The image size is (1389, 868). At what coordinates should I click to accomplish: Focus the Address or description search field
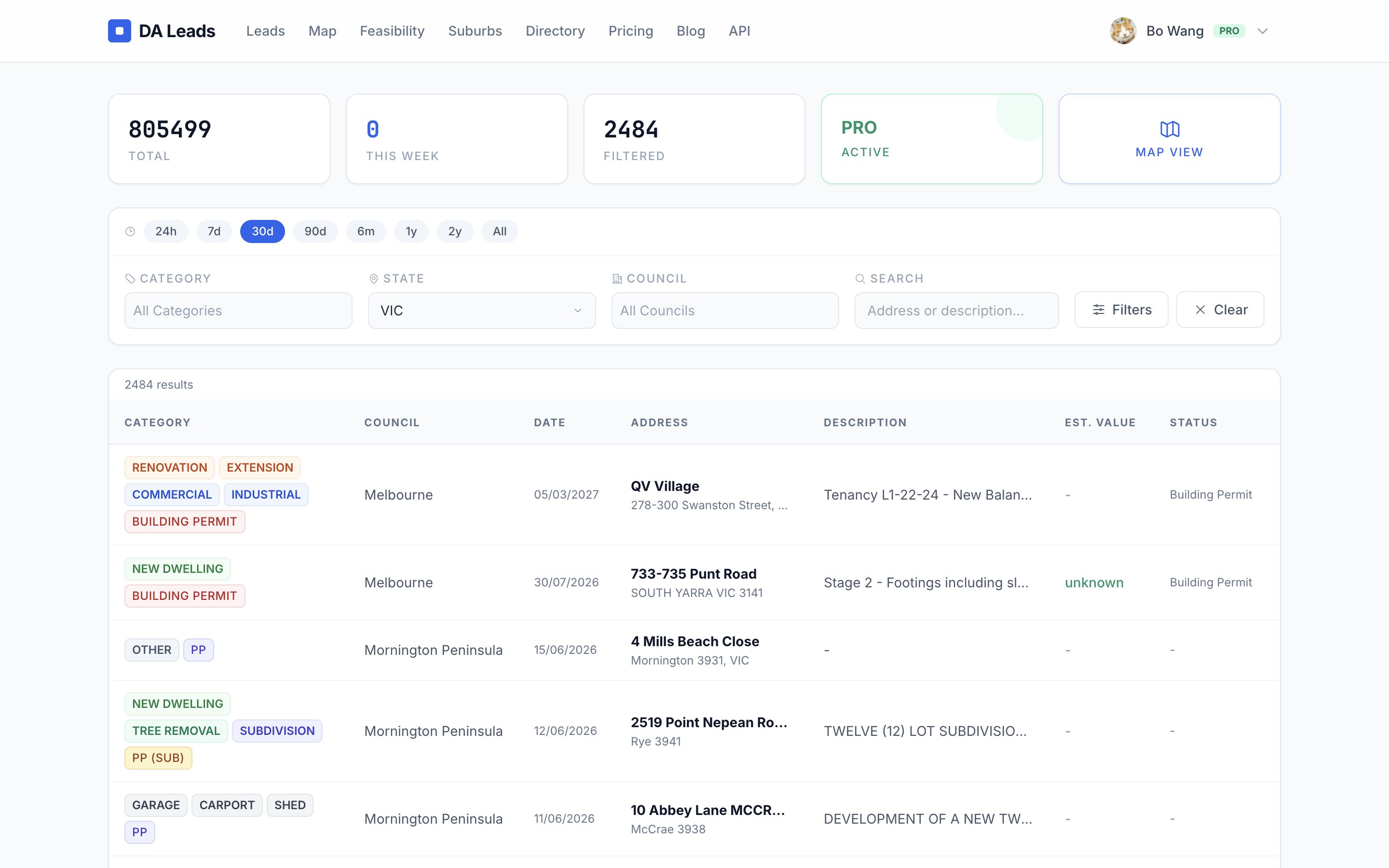(956, 311)
